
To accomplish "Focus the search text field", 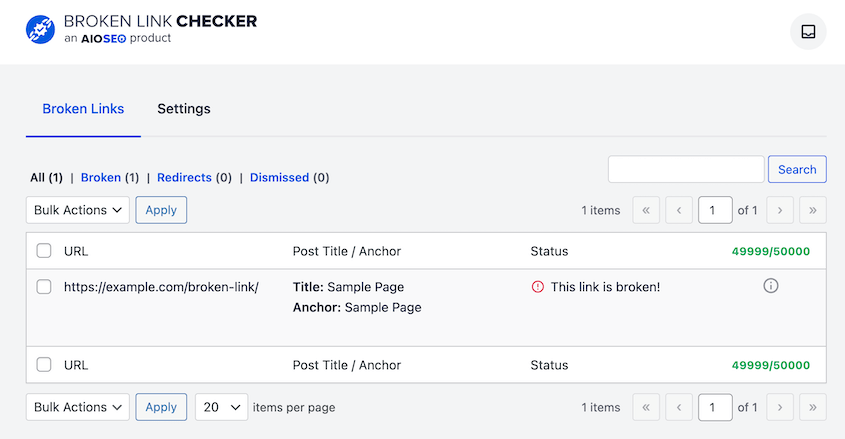I will [x=686, y=169].
